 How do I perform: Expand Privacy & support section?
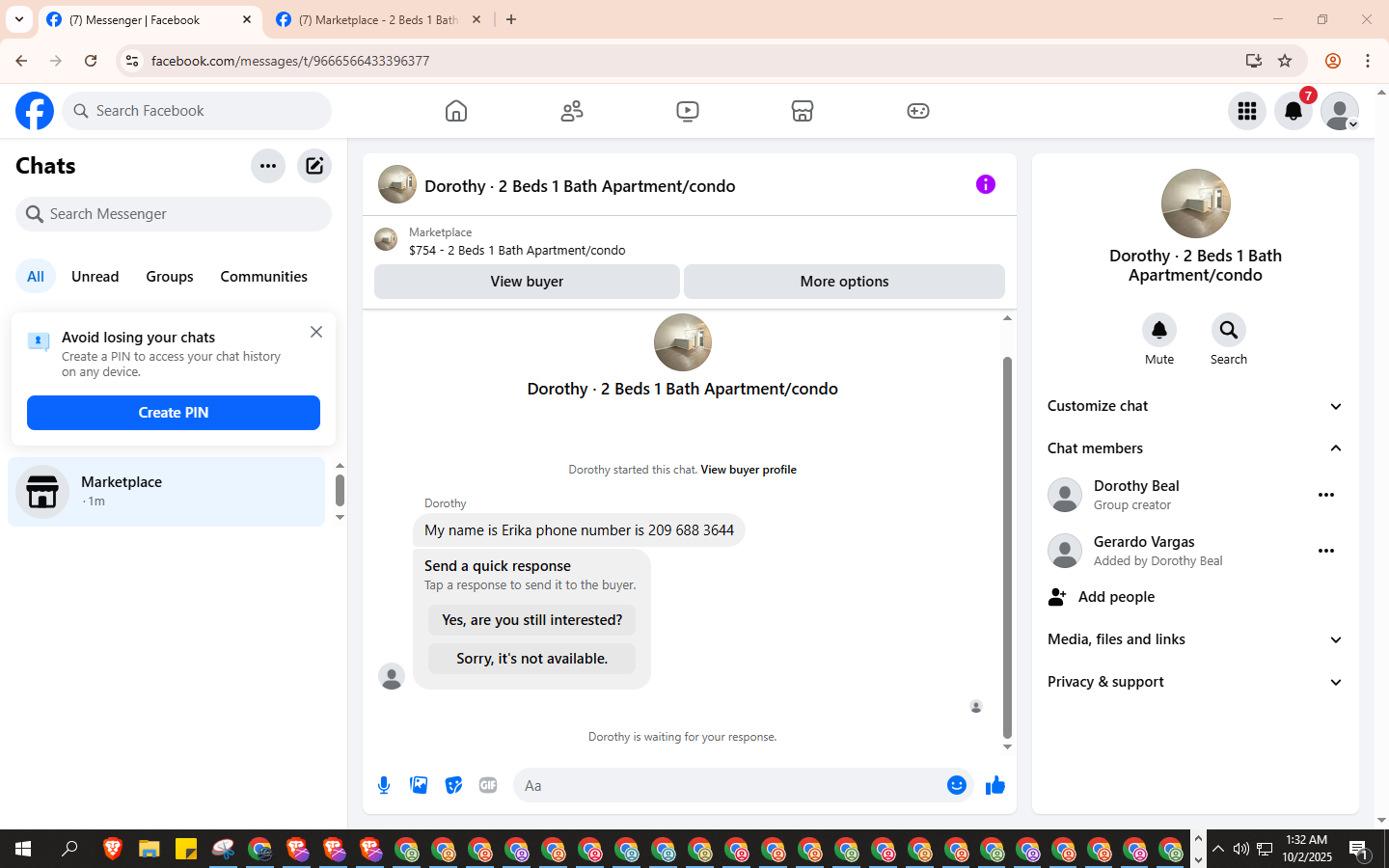[1195, 682]
